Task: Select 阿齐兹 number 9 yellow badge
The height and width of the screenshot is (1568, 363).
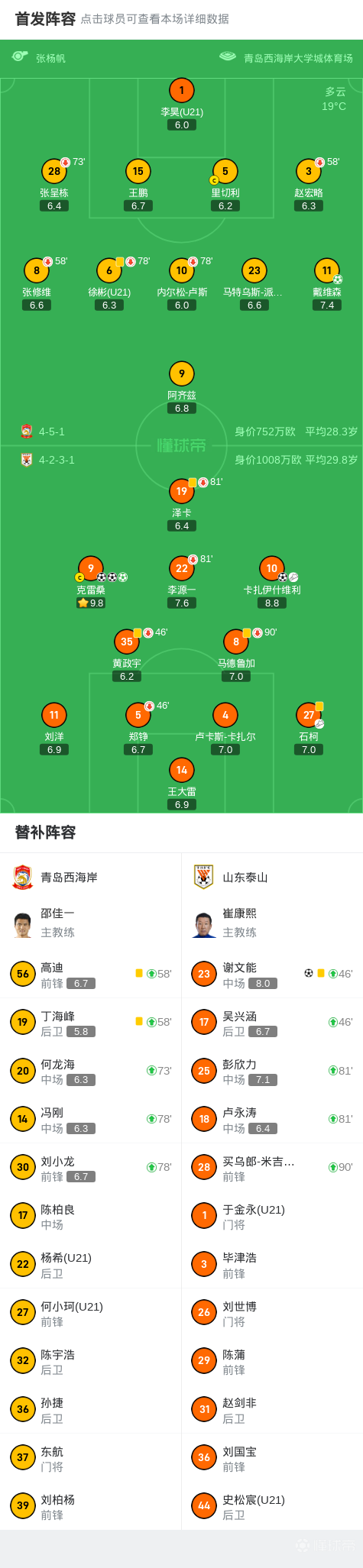Action: [x=182, y=373]
